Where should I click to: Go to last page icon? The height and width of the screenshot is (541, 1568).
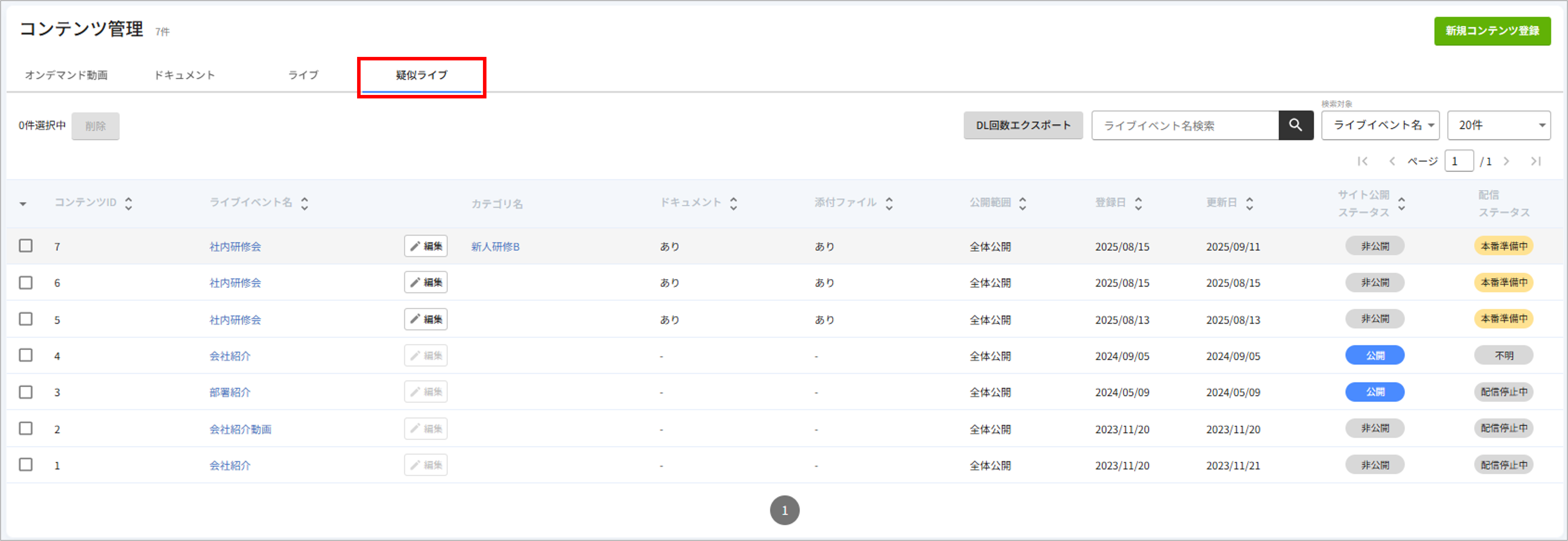[1536, 162]
